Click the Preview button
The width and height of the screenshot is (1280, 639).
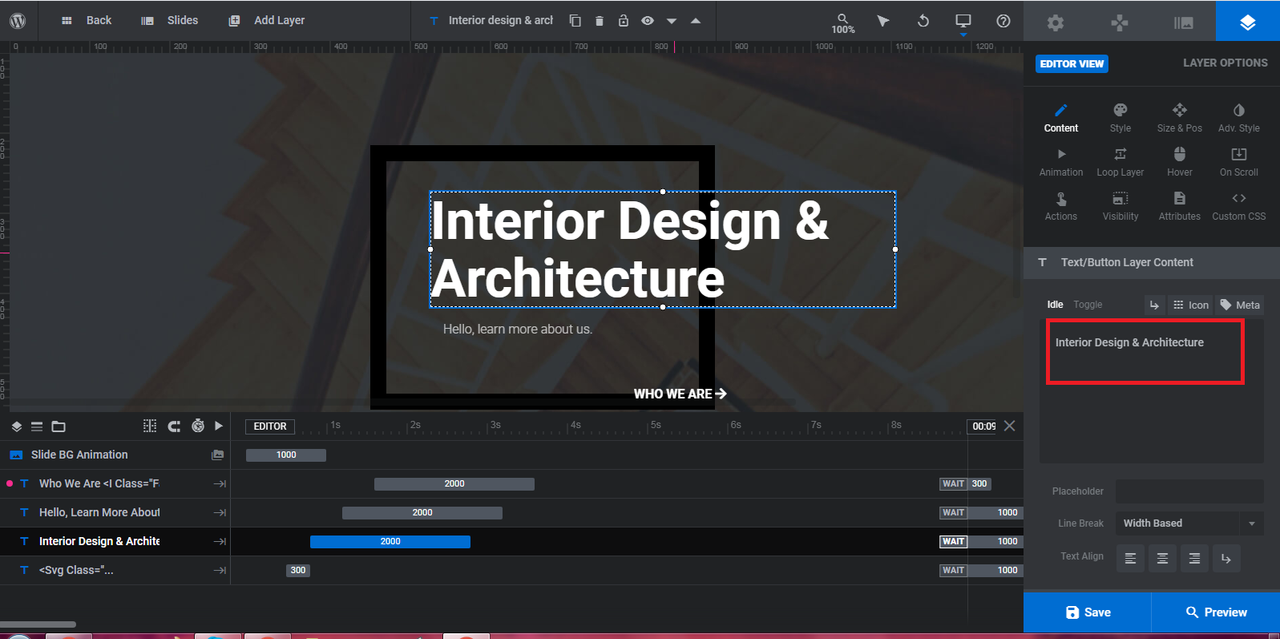coord(1216,612)
